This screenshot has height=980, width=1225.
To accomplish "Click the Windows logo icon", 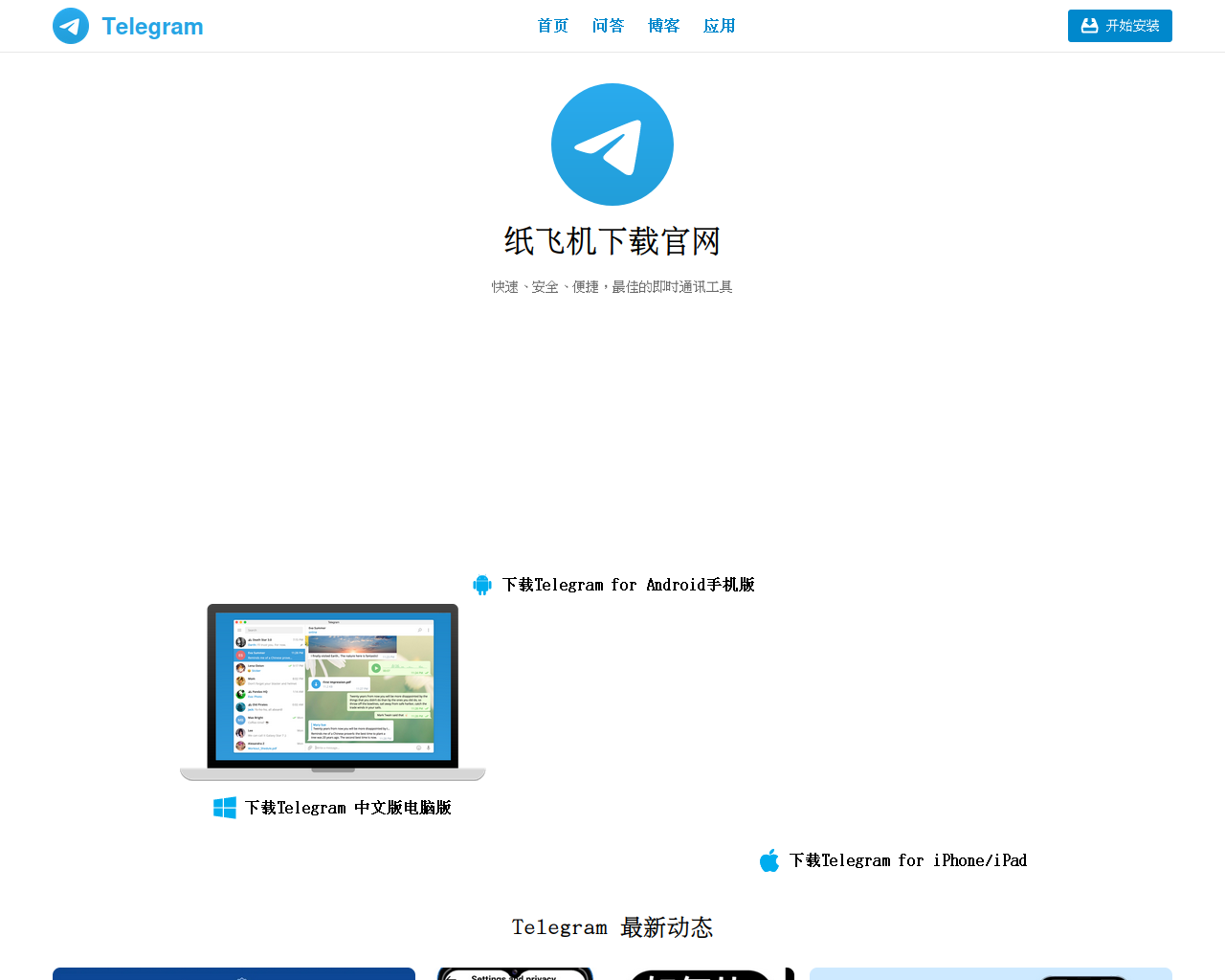I will [225, 808].
